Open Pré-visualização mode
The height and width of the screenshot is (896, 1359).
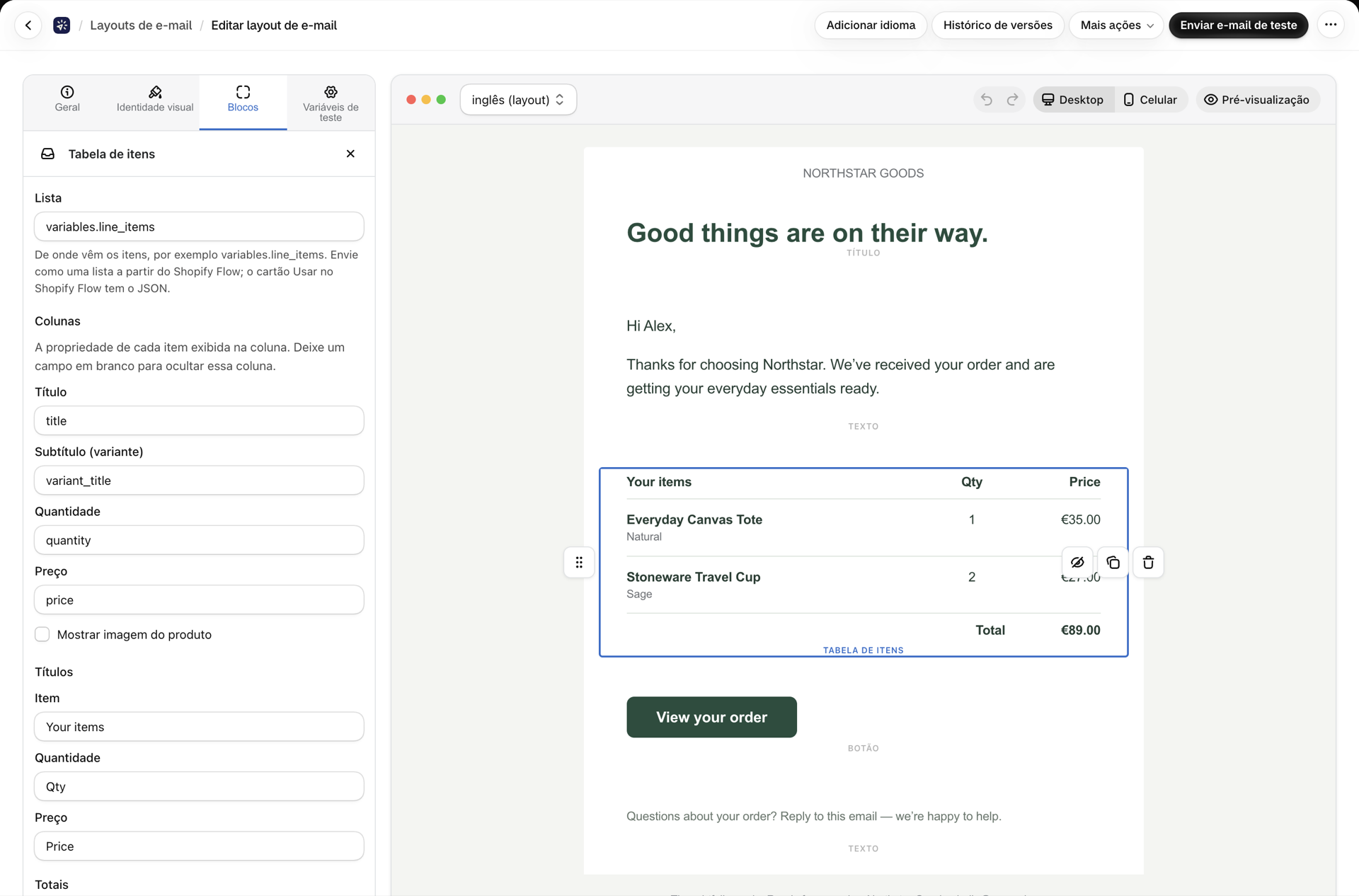coord(1257,100)
